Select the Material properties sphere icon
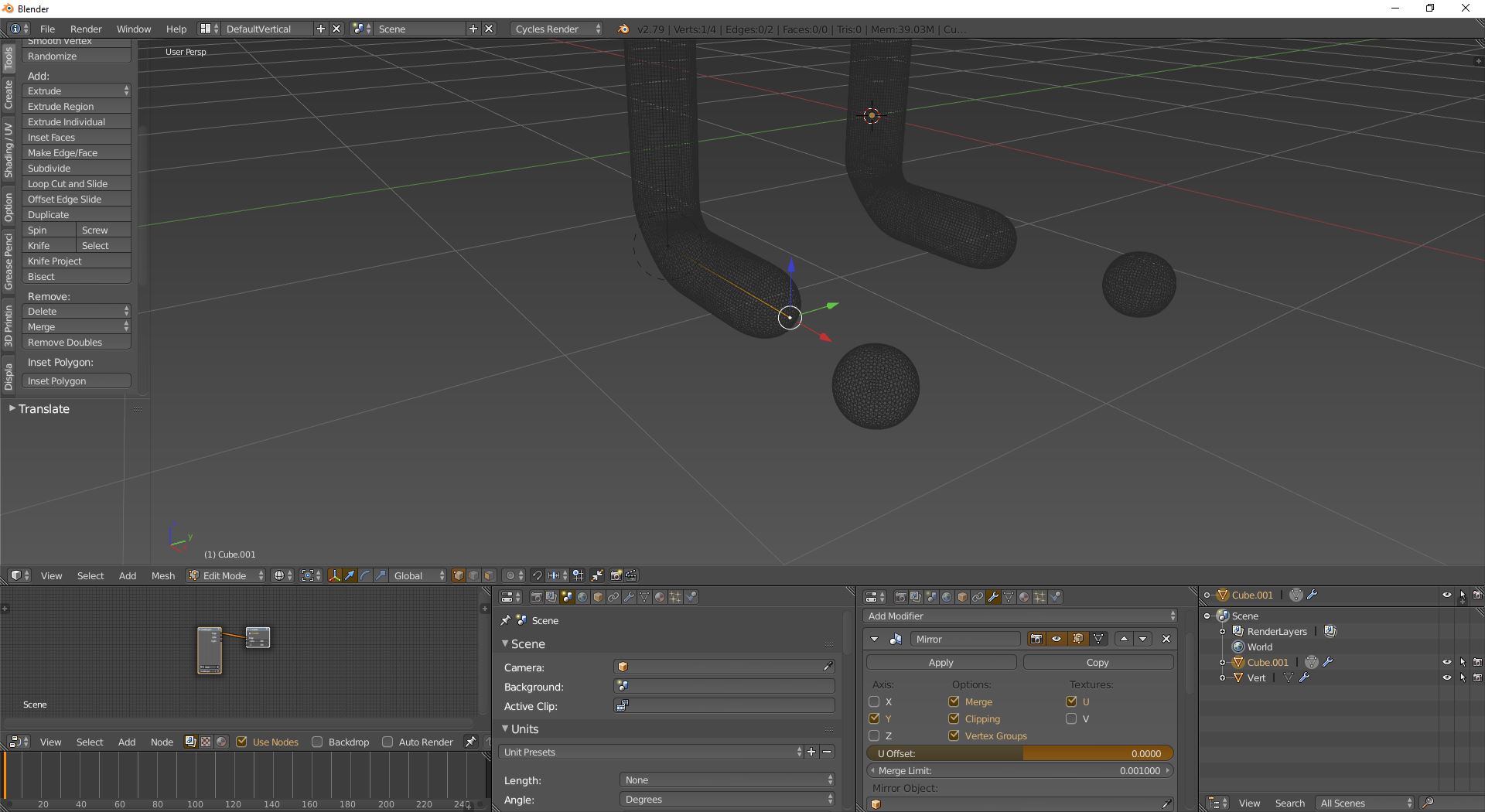 point(1024,596)
